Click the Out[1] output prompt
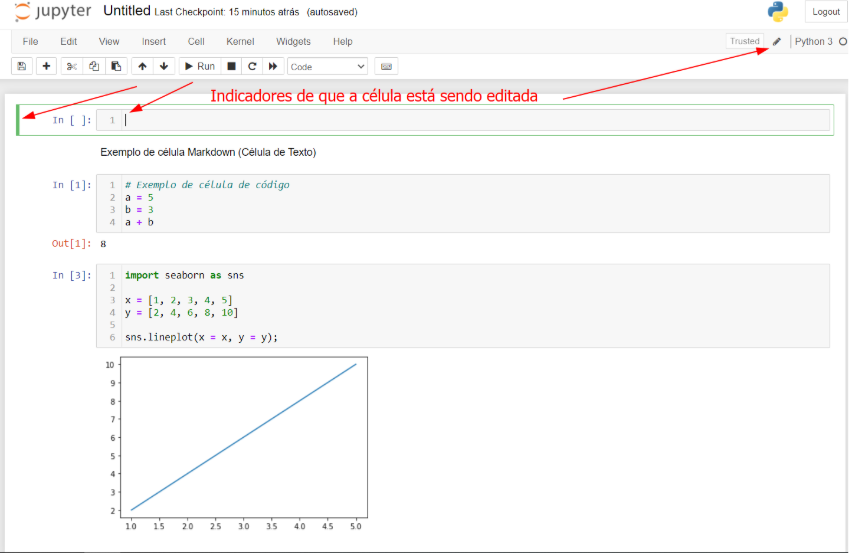Screen dimensions: 849x553 click(71, 244)
